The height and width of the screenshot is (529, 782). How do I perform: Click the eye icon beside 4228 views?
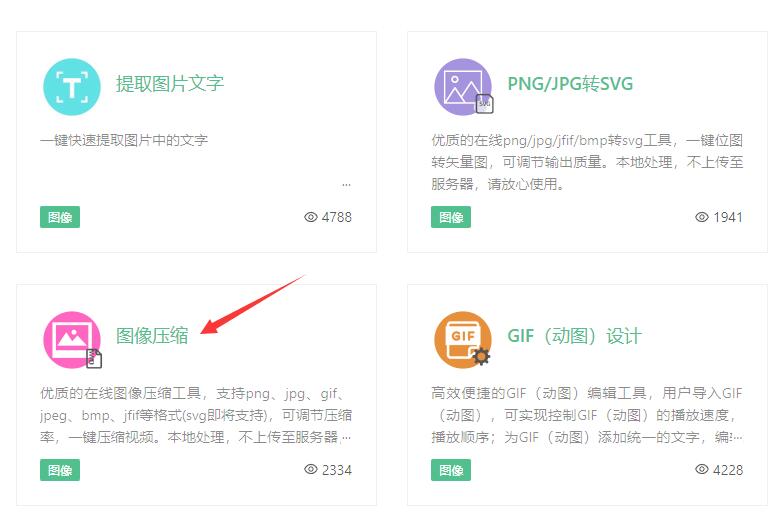(702, 469)
